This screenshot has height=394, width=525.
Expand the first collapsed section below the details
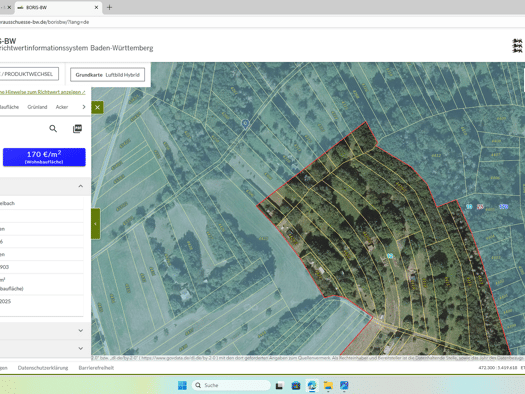[81, 330]
